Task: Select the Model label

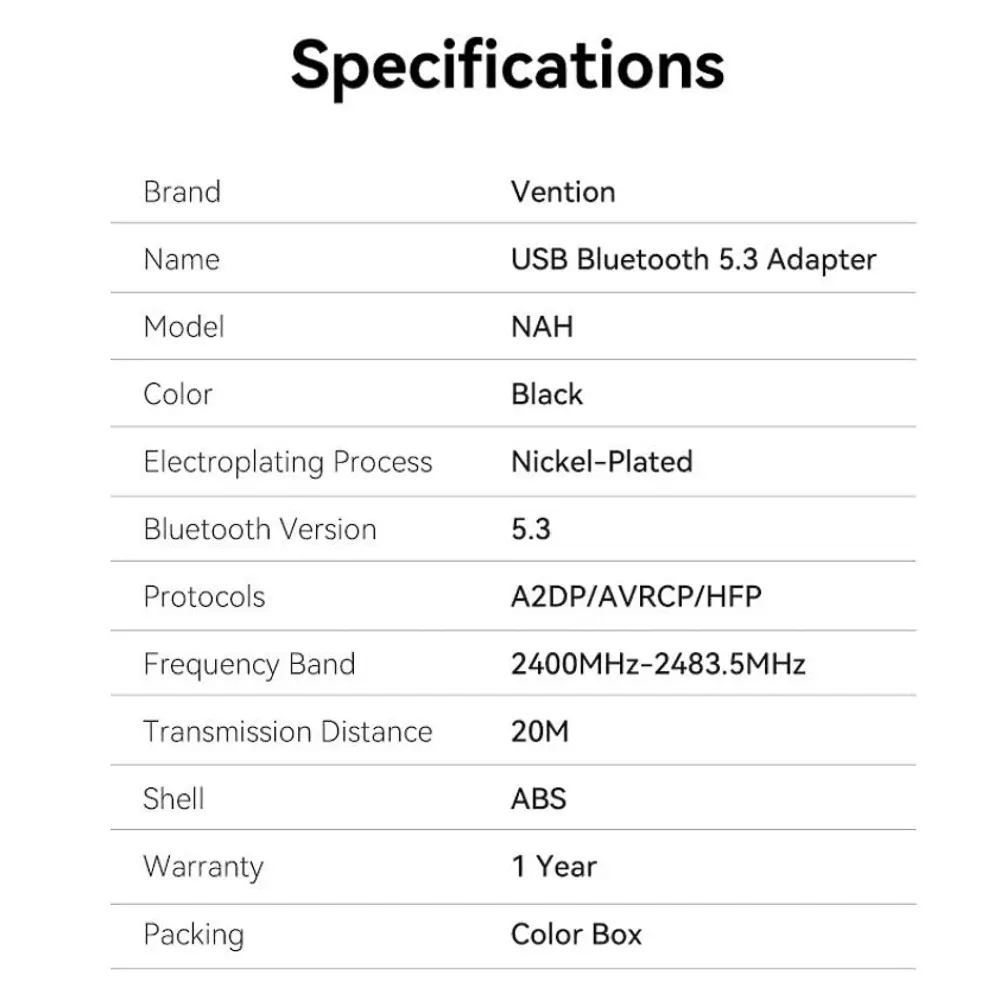Action: (x=184, y=327)
